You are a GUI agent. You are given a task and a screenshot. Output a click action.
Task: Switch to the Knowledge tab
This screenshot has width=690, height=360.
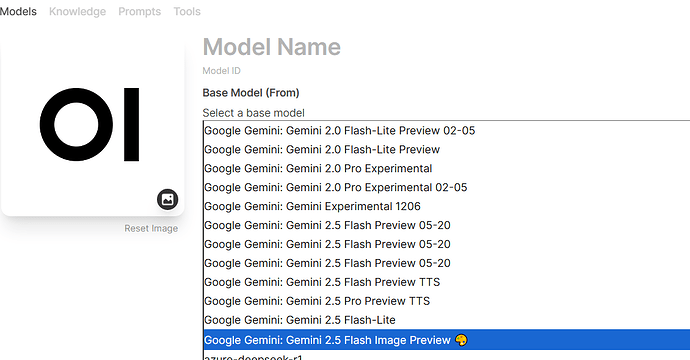pyautogui.click(x=77, y=11)
